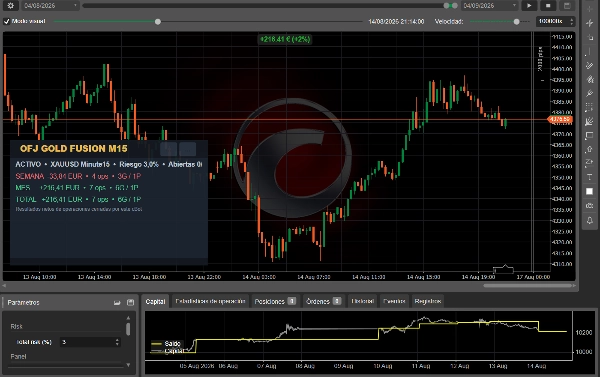Screen dimensions: 600x377
Task: Click the detach window icon next to stop
Action: click(567, 6)
